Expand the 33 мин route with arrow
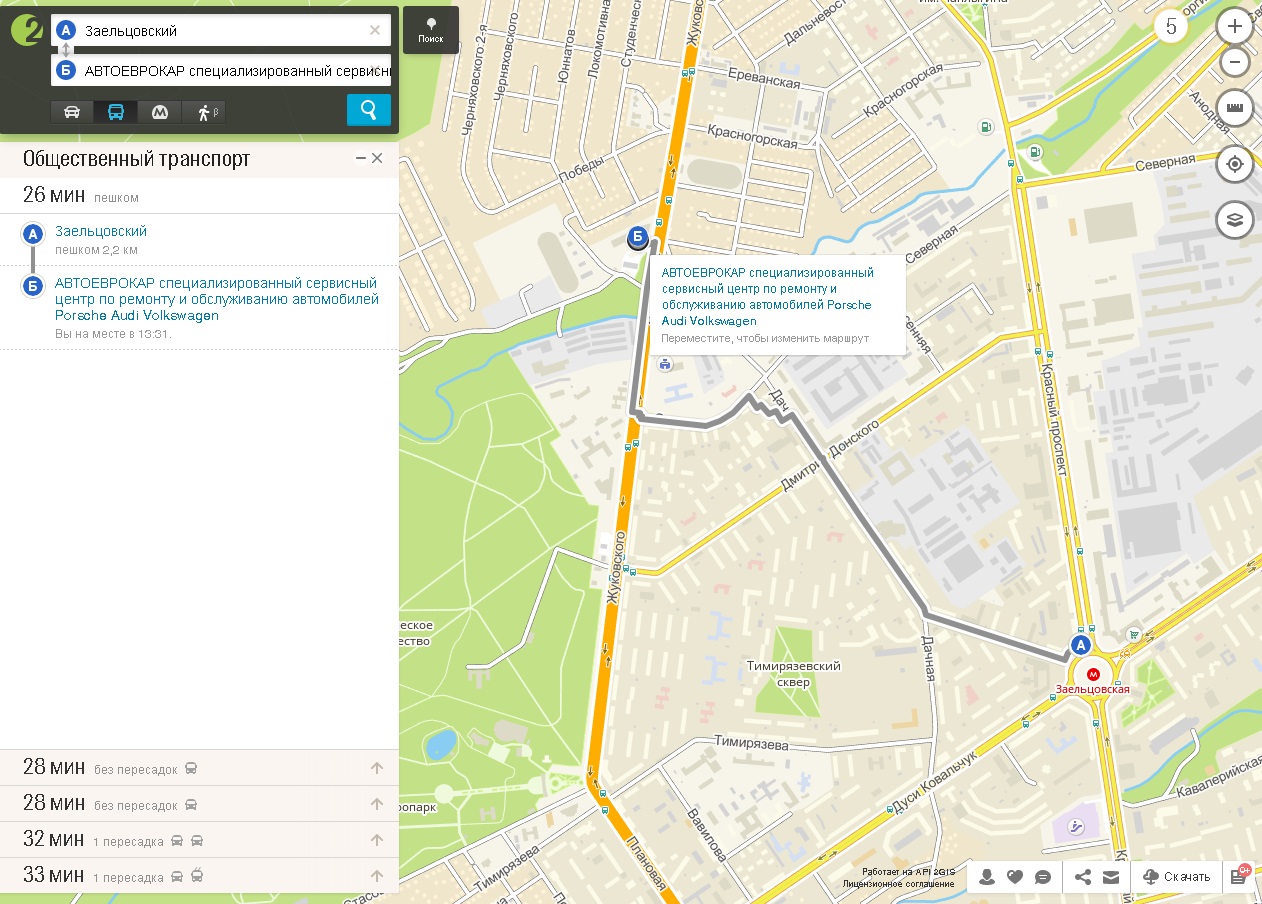This screenshot has height=904, width=1262. pyautogui.click(x=377, y=876)
